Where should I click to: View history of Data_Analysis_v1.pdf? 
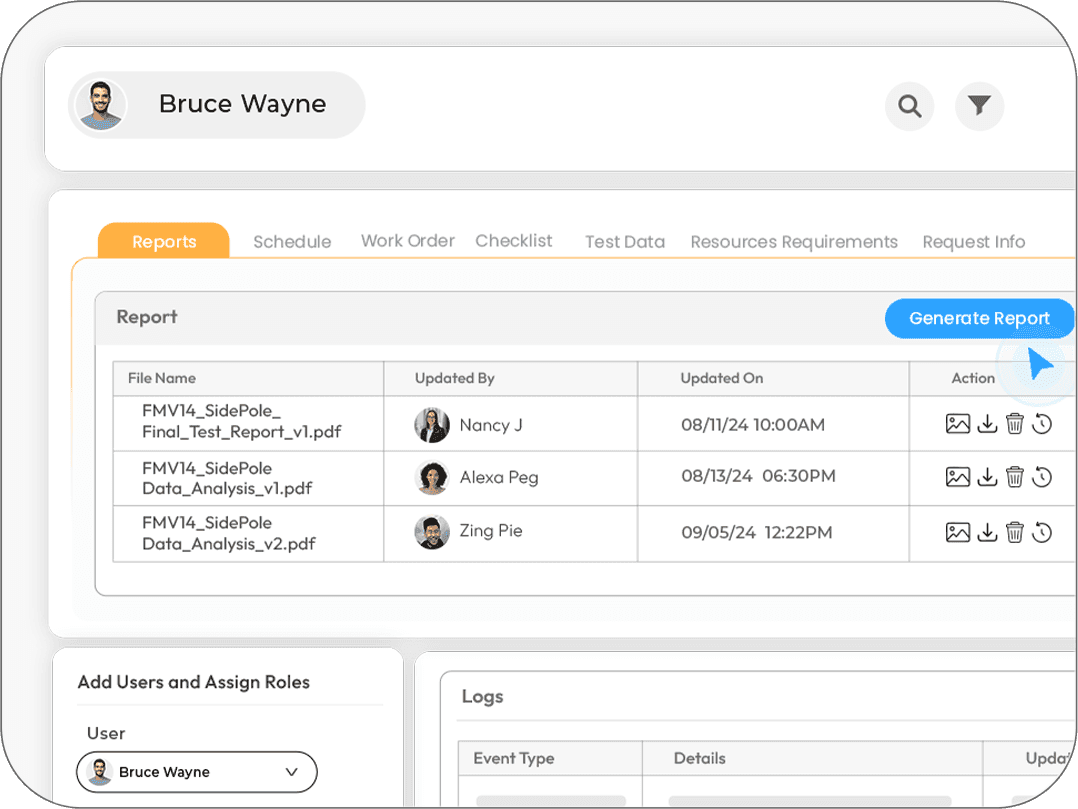click(x=1042, y=476)
